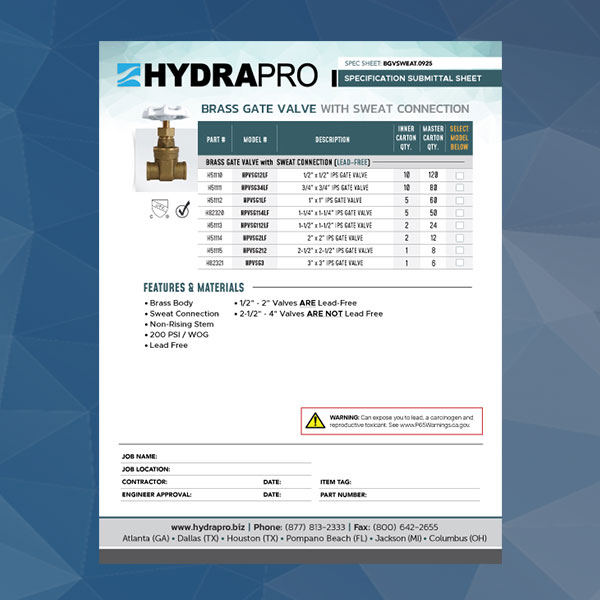The image size is (600, 600).
Task: Click the 3" x 3" IPS Gate Valve description
Action: [335, 263]
